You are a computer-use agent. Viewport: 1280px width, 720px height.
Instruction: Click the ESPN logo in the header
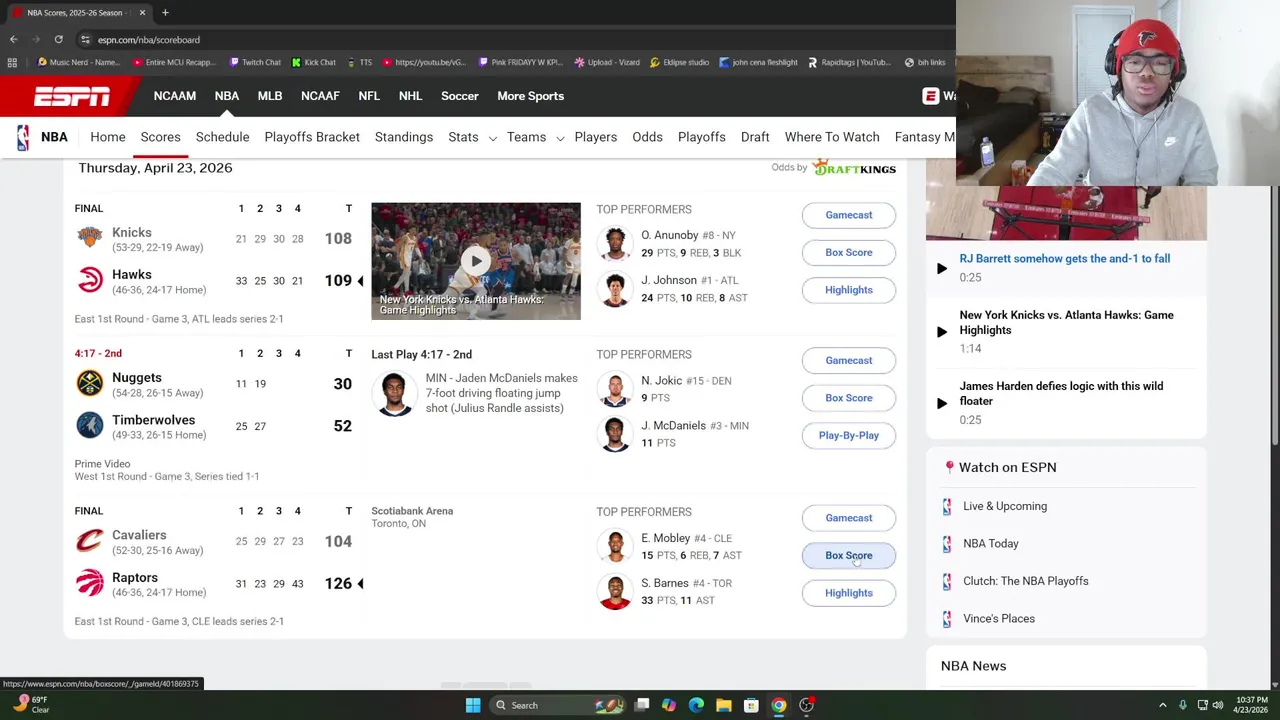[72, 96]
